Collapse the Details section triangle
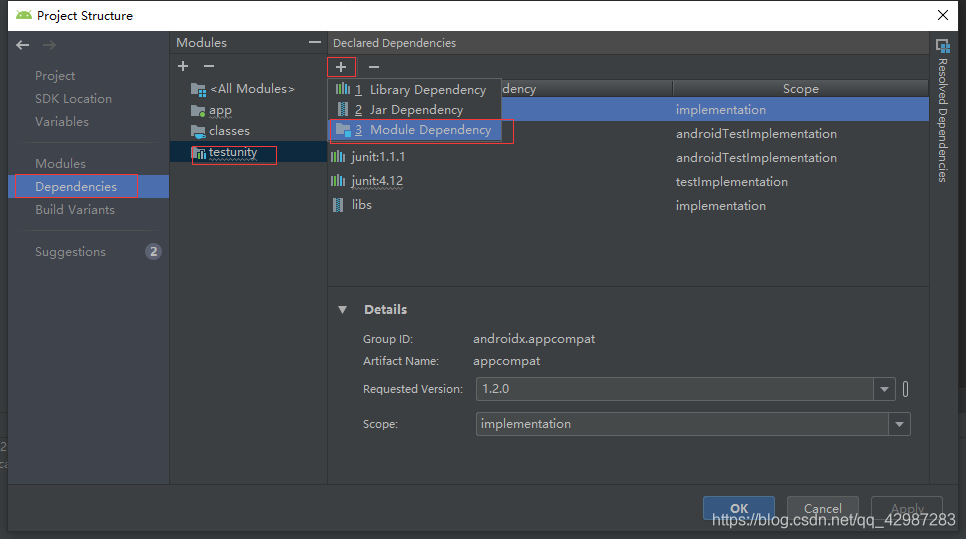The height and width of the screenshot is (539, 966). tap(343, 310)
